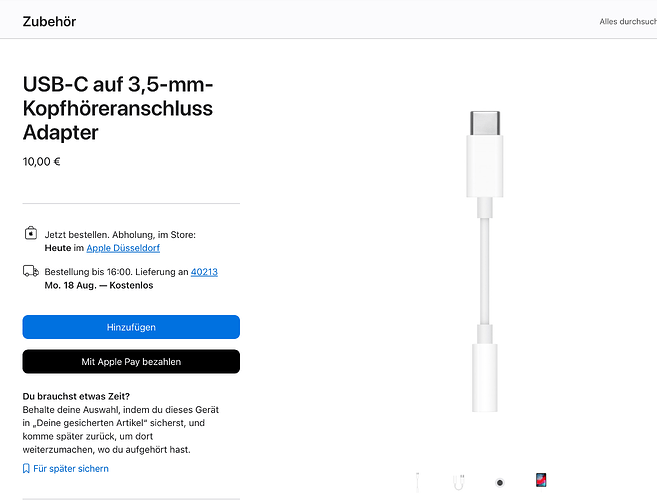Screen dimensions: 657x500
Task: Select the iPad with adapter thumbnail
Action: (541, 480)
